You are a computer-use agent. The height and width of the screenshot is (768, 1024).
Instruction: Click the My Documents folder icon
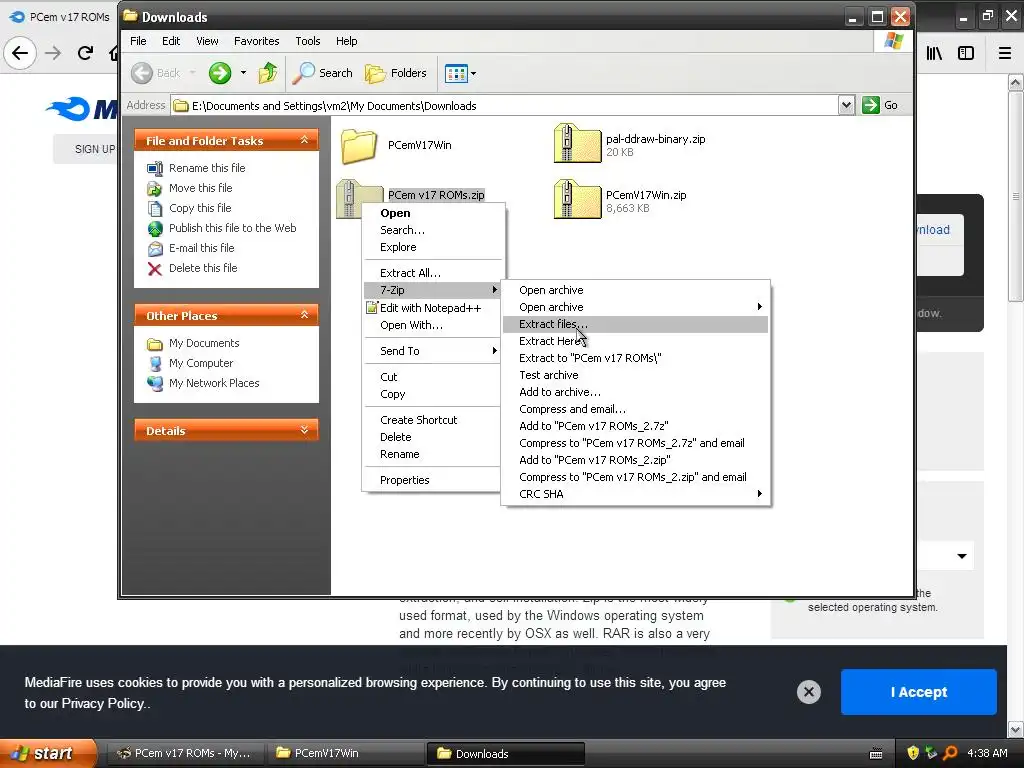155,344
